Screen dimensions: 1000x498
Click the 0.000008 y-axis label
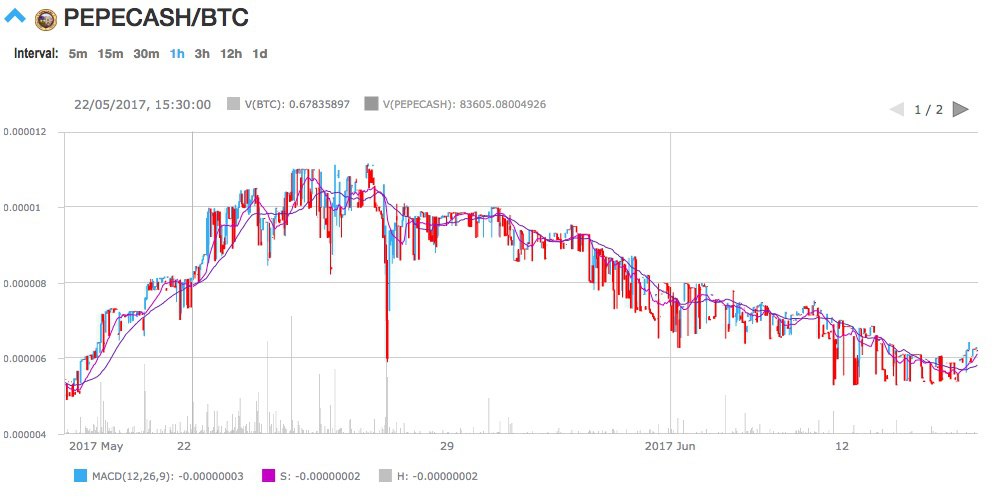[x=27, y=282]
